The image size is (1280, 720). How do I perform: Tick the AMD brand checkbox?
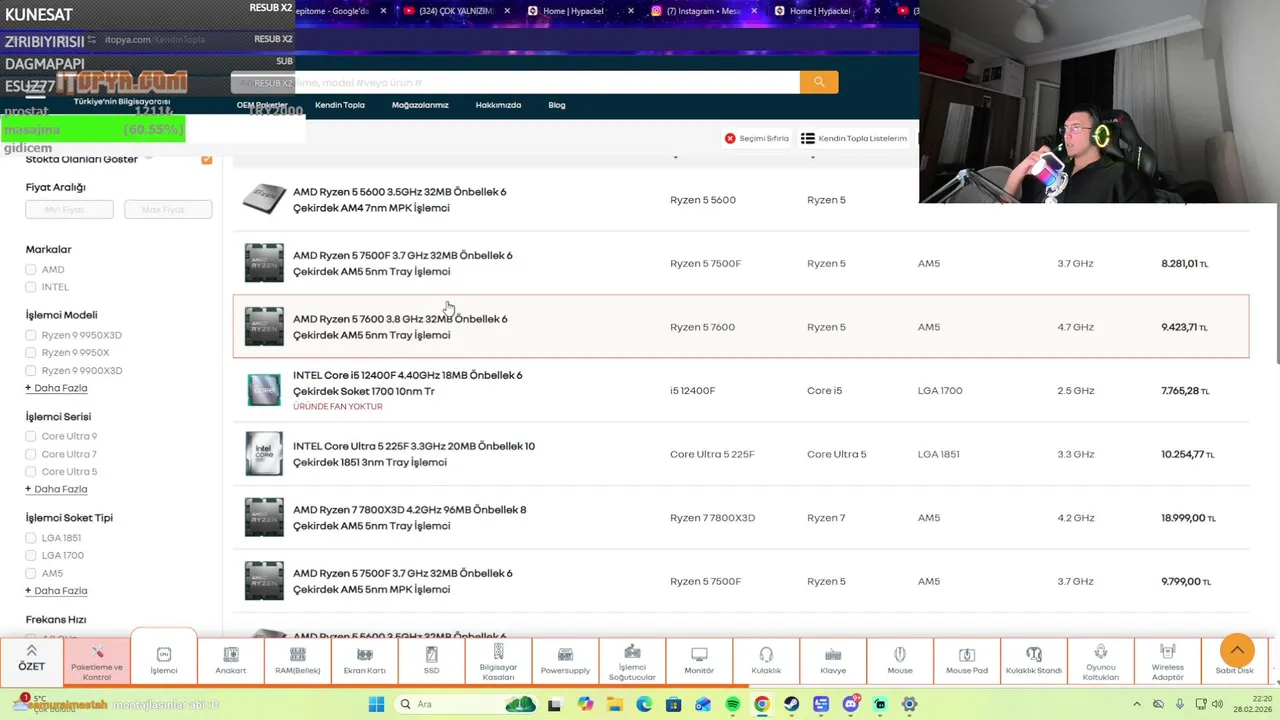[x=31, y=270]
